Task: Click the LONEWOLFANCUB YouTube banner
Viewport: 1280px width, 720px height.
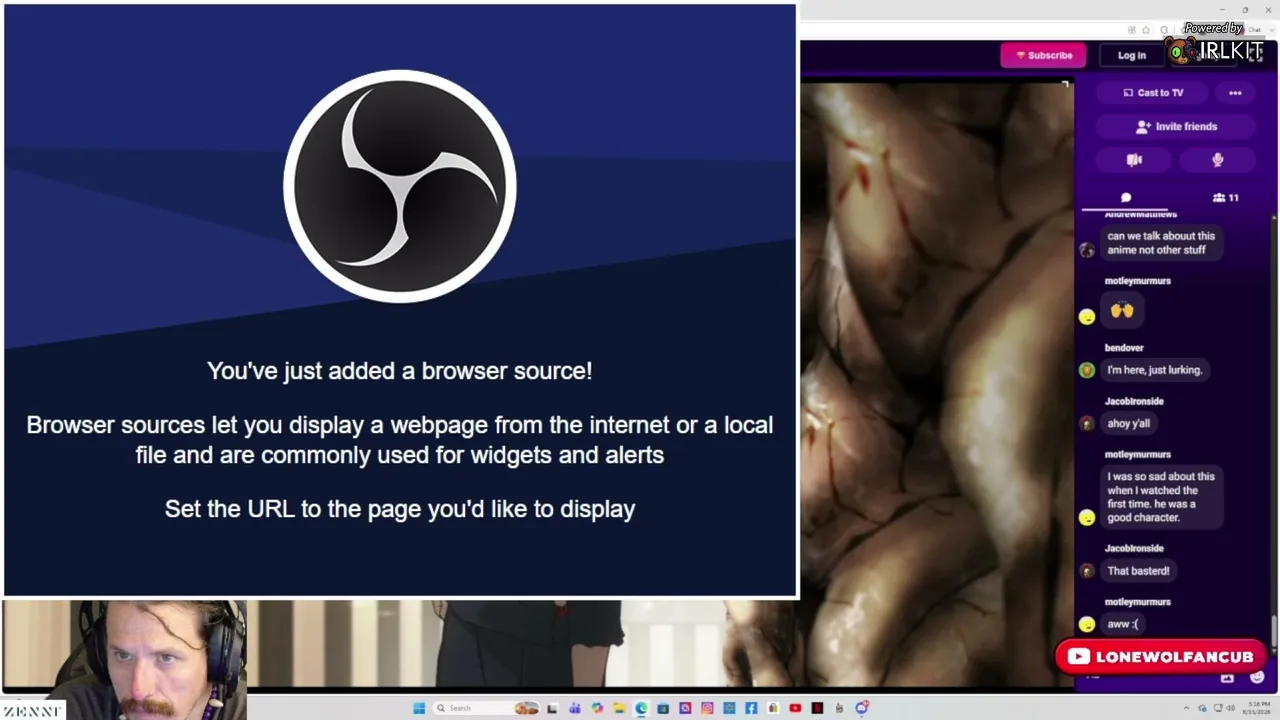Action: coord(1160,657)
